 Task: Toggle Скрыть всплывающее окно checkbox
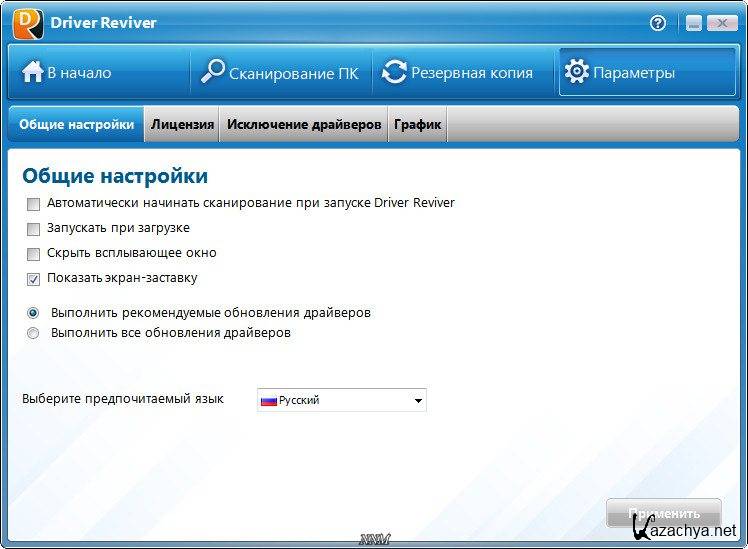(x=34, y=253)
